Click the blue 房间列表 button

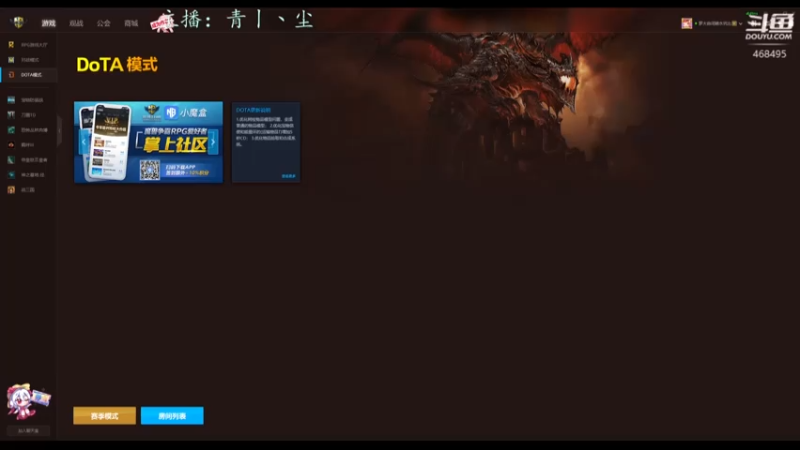point(172,416)
